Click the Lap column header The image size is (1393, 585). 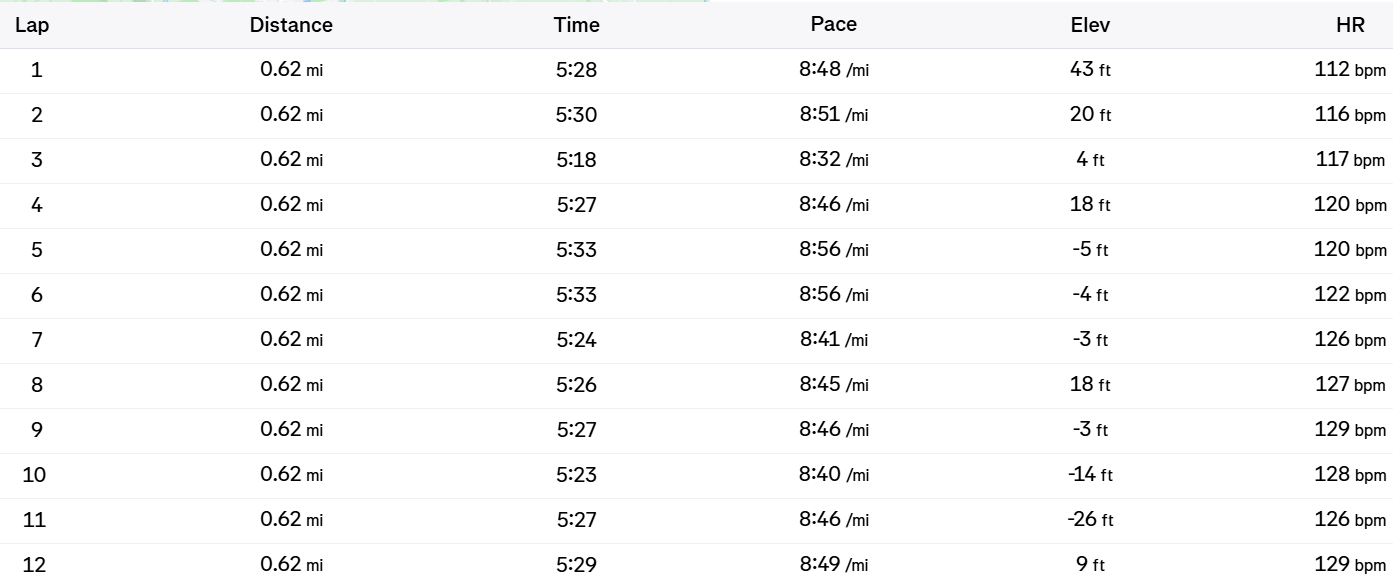click(x=32, y=25)
